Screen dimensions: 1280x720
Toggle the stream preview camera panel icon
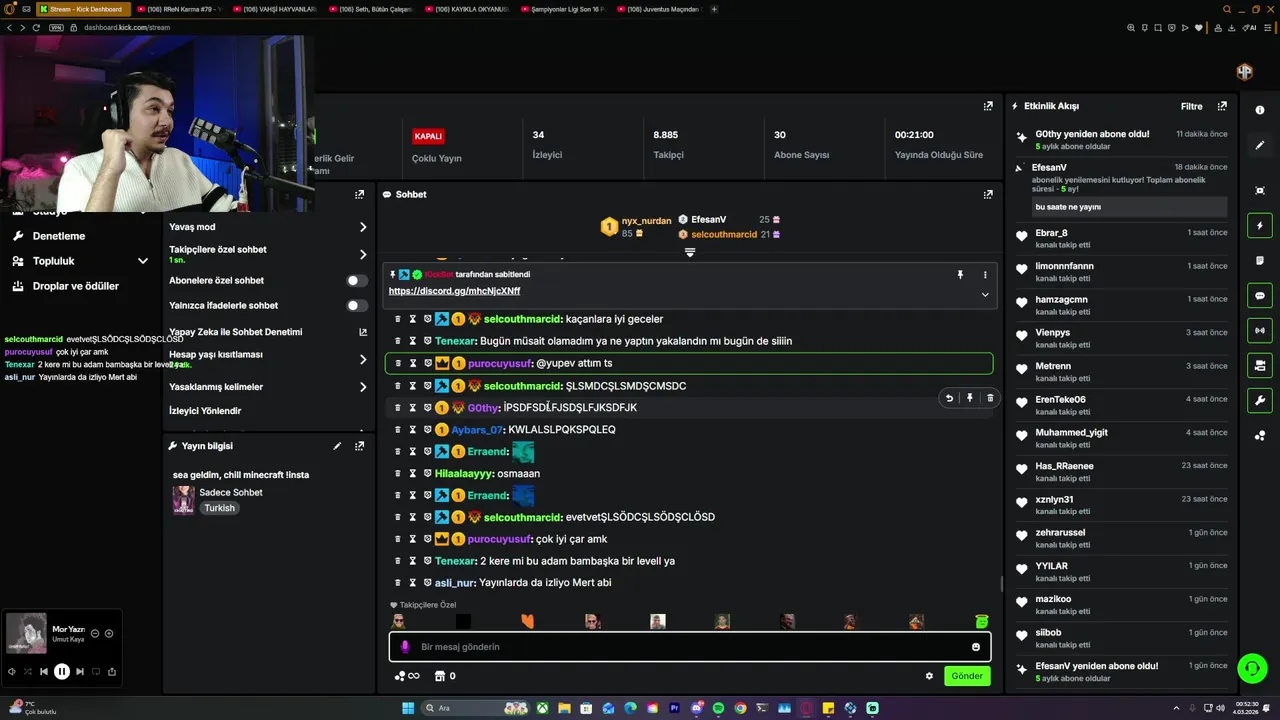coord(1260,365)
